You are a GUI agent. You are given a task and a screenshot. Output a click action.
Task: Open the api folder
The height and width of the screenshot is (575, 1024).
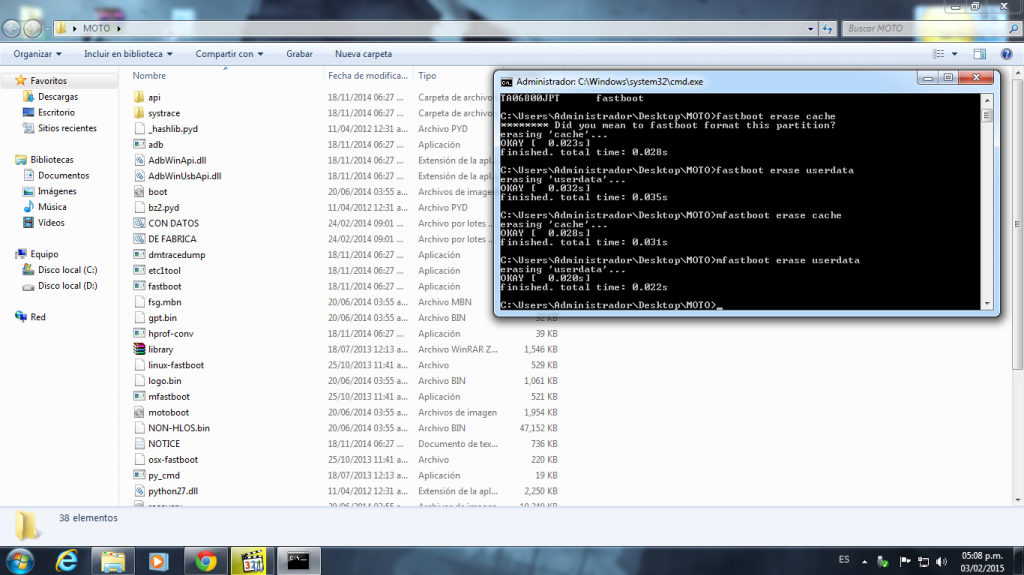tap(154, 97)
